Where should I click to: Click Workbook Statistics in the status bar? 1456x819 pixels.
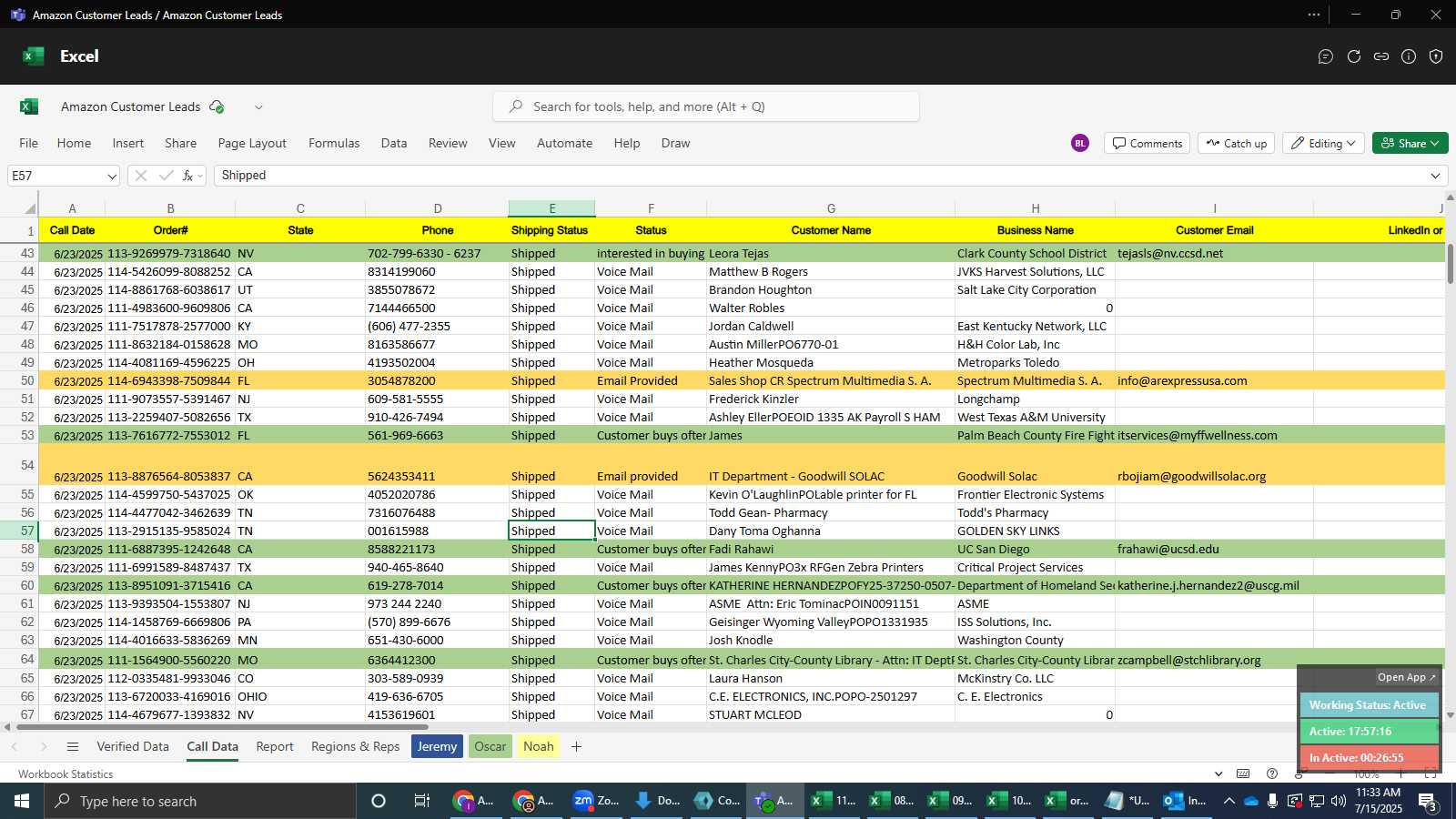point(66,773)
